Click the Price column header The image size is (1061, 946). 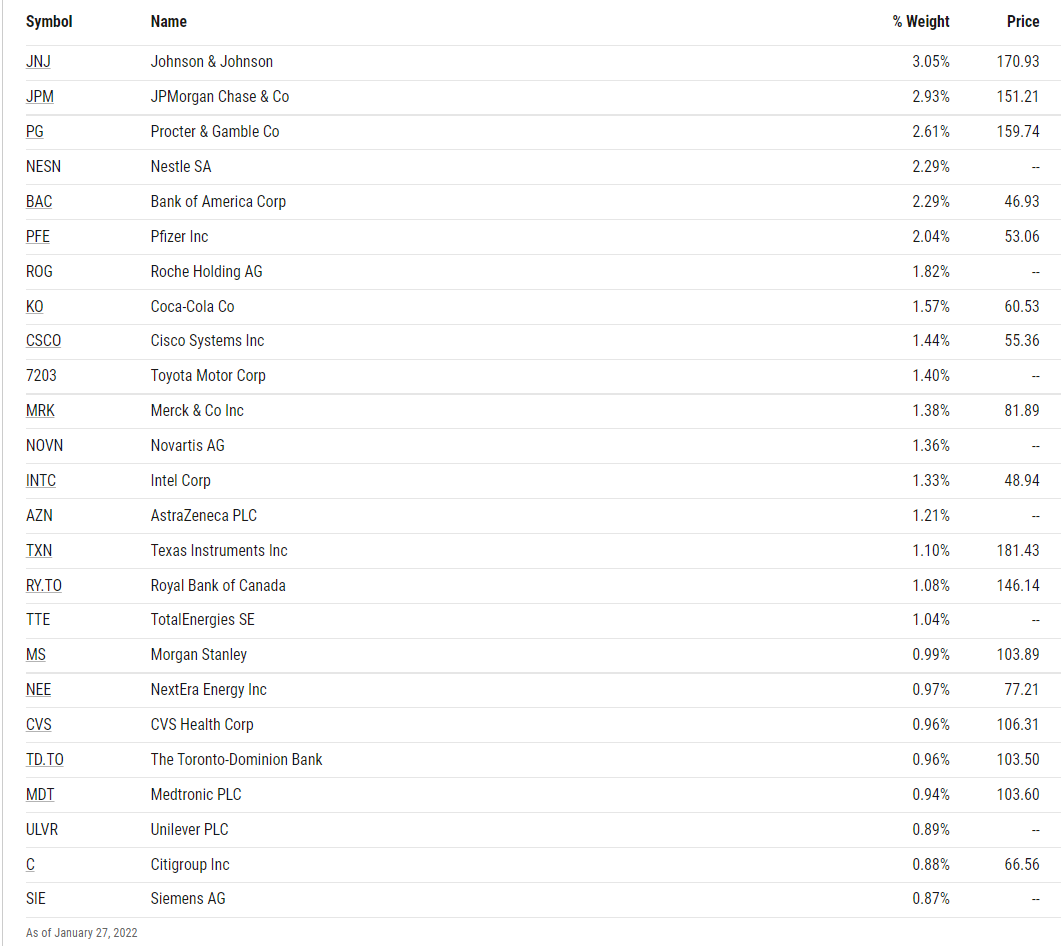[x=1023, y=22]
